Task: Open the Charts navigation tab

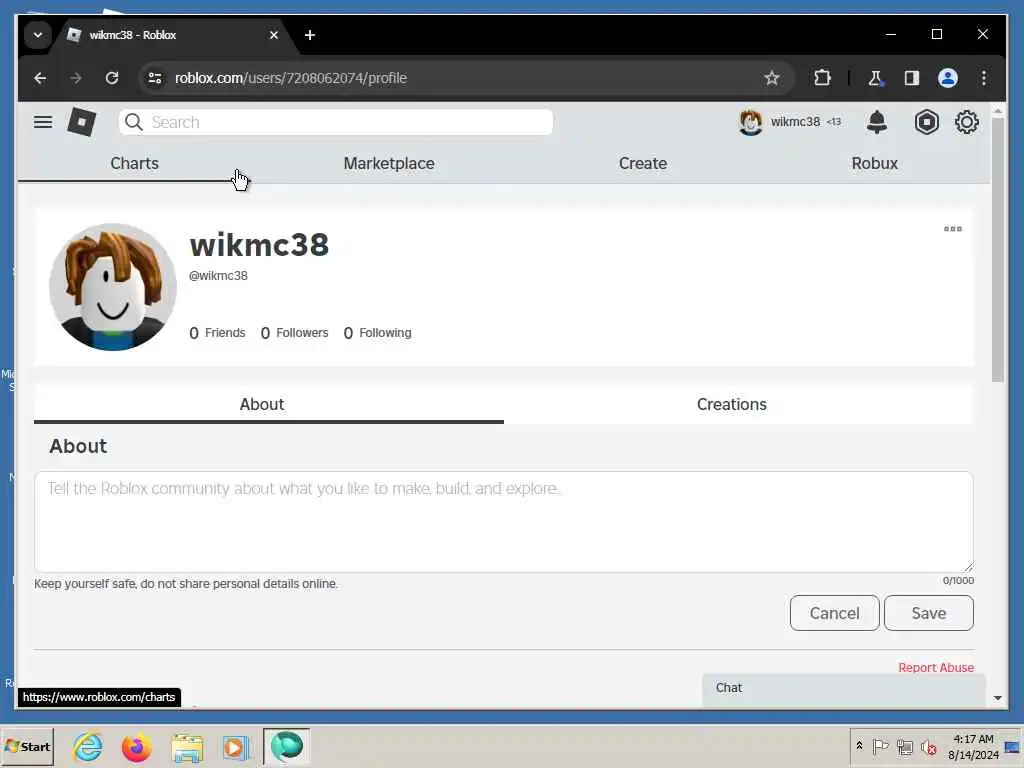Action: (x=134, y=163)
